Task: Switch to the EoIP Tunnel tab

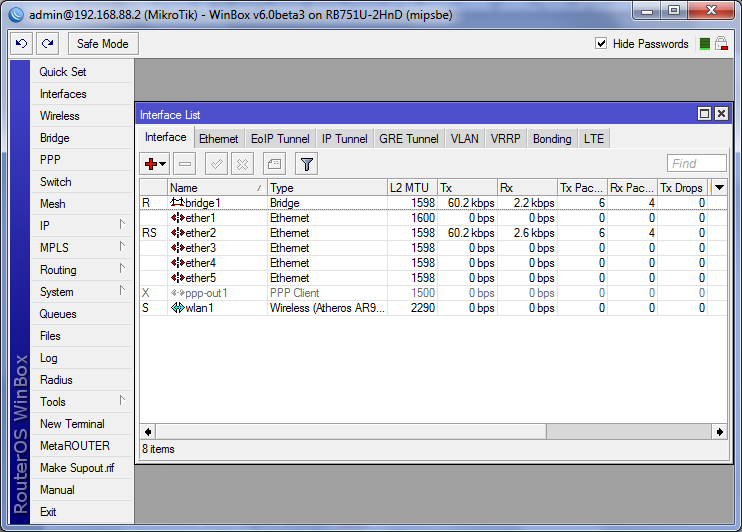Action: coord(280,139)
